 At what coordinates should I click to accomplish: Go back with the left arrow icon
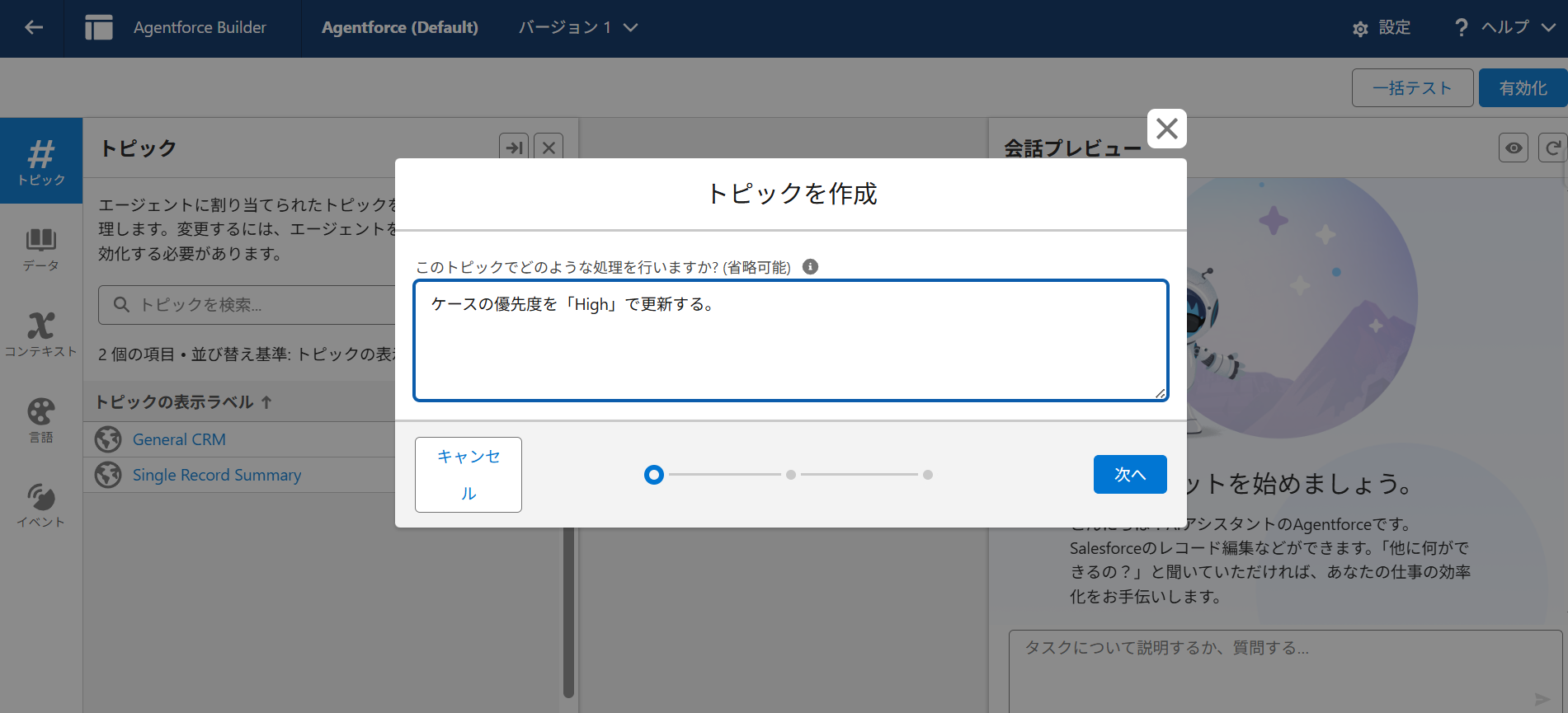coord(34,27)
